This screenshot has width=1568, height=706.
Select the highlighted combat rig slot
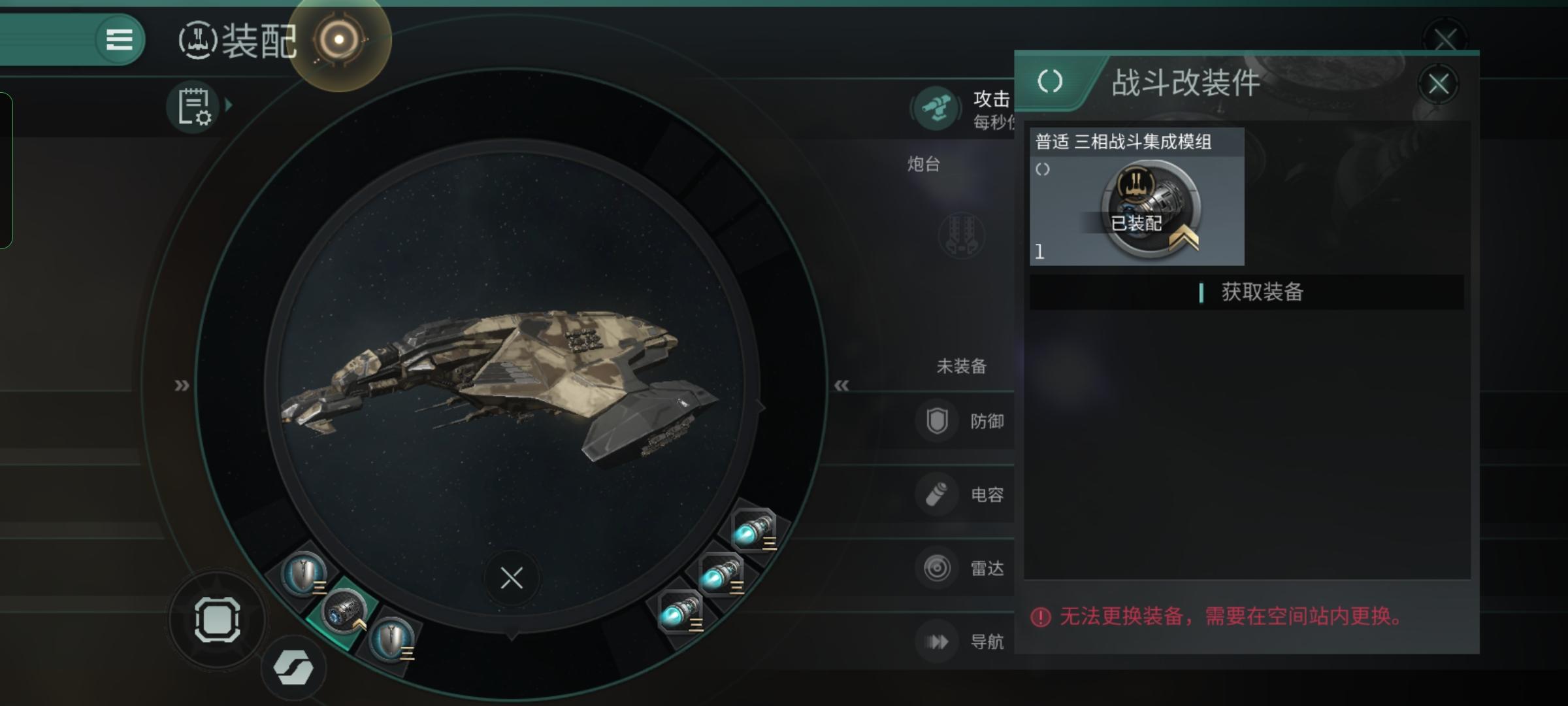(x=344, y=612)
